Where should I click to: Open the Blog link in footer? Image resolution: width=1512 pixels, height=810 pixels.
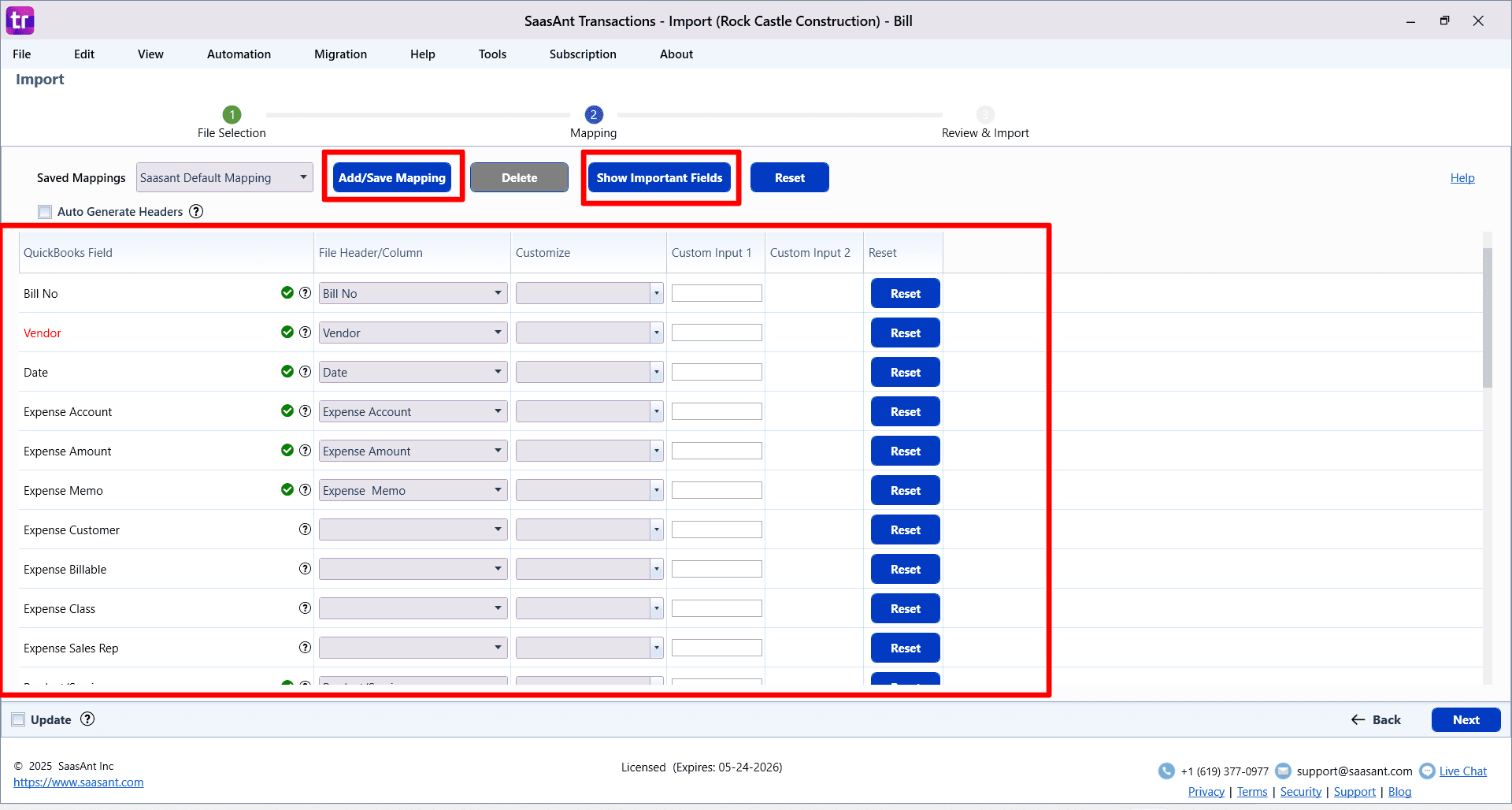(1399, 792)
